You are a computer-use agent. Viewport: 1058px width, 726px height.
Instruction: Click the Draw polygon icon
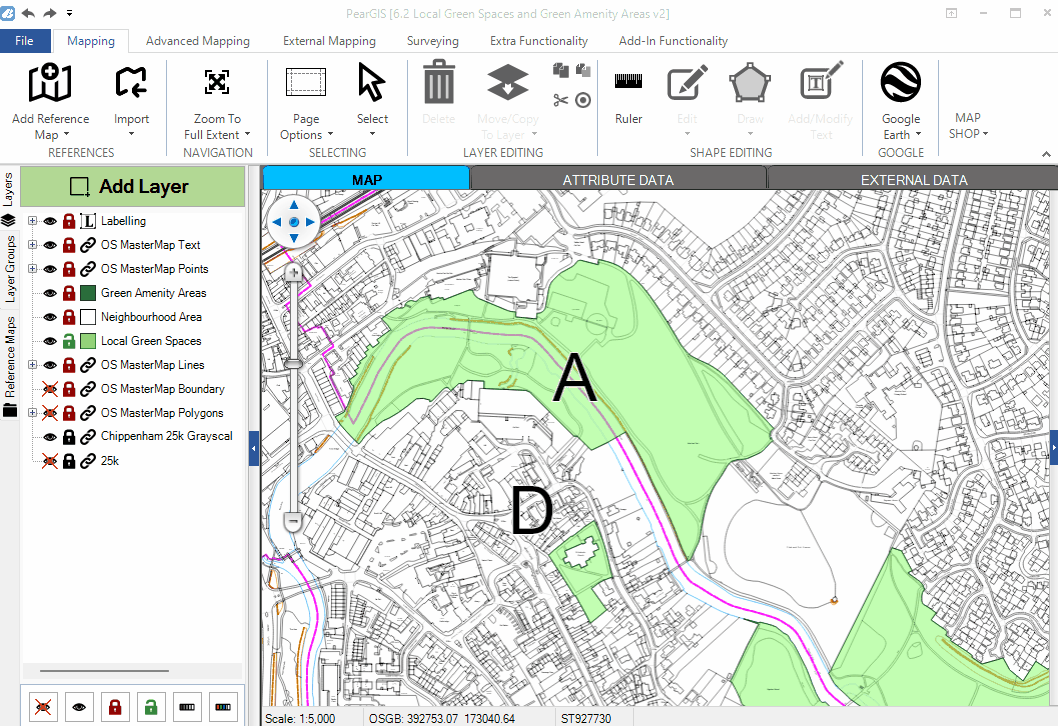[x=750, y=82]
